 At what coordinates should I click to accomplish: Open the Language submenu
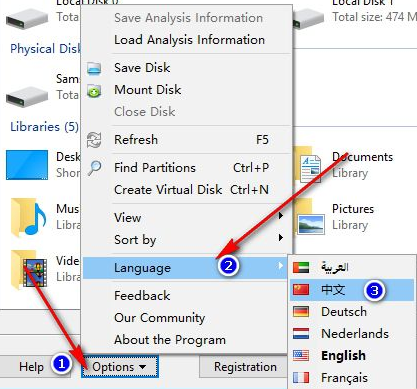[x=185, y=268]
